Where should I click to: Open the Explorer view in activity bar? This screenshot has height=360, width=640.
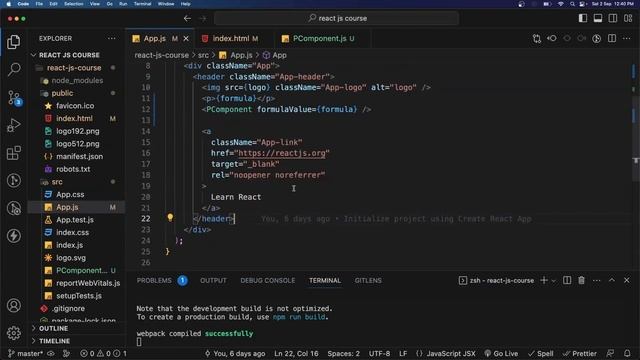coord(13,42)
